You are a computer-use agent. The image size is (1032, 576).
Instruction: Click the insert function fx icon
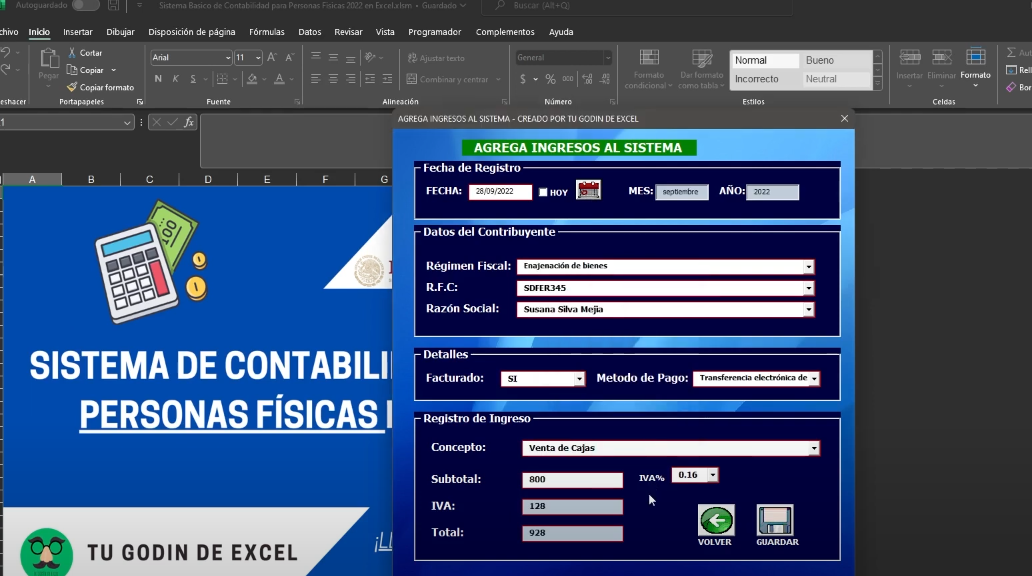coord(189,122)
